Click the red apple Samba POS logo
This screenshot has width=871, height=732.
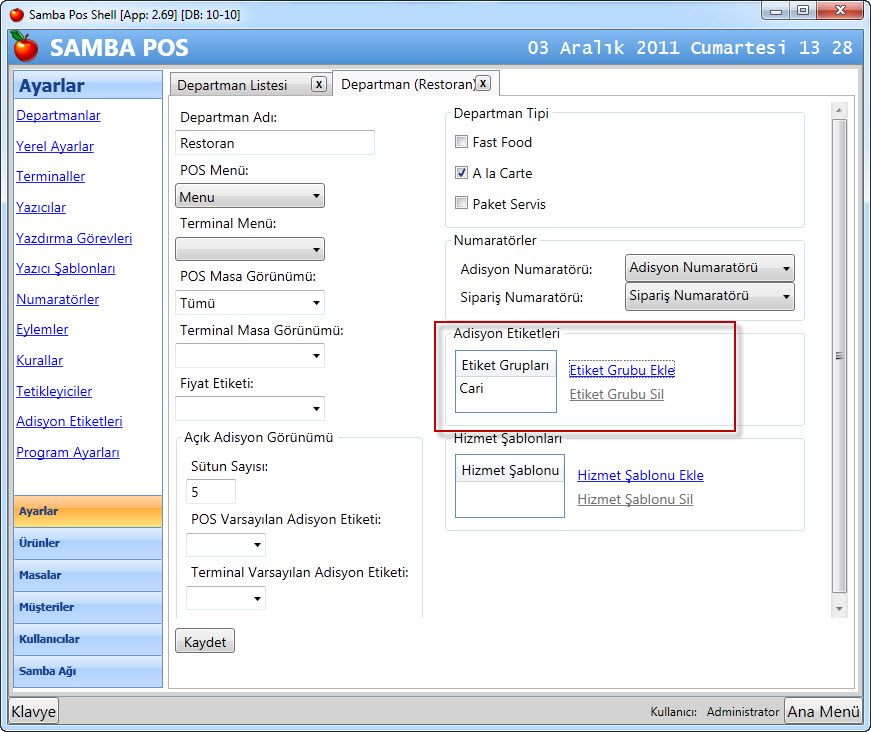tap(26, 47)
